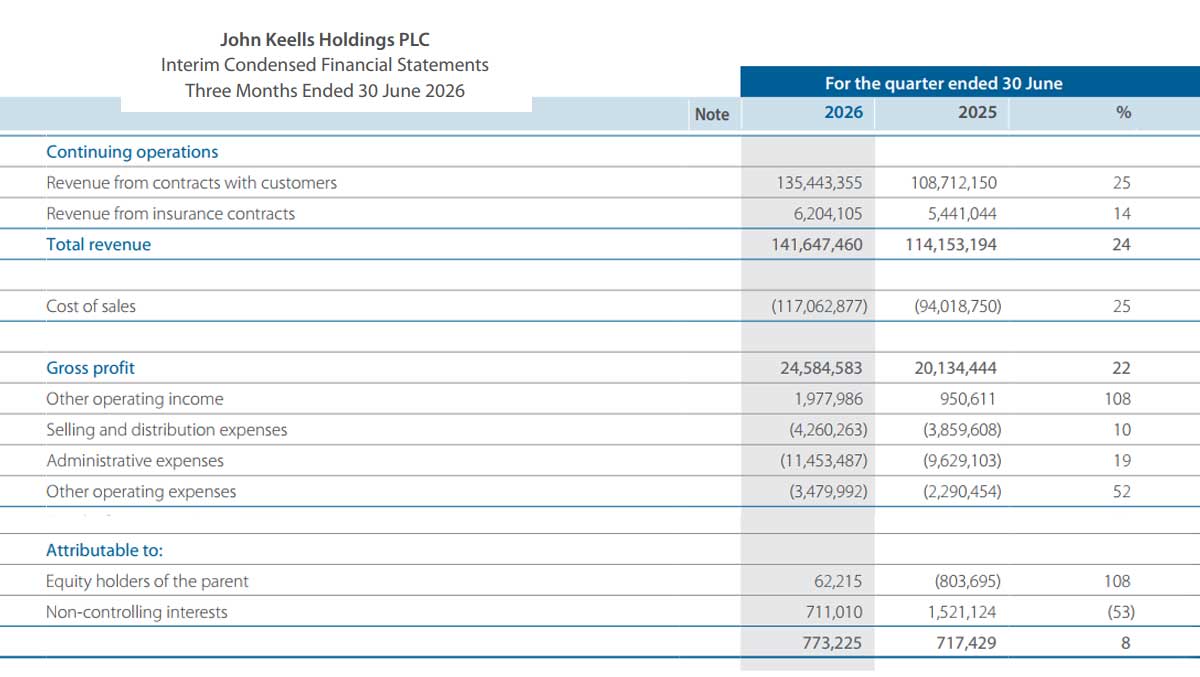Click insurance revenue percentage 14
Image resolution: width=1200 pixels, height=677 pixels.
[x=1122, y=214]
